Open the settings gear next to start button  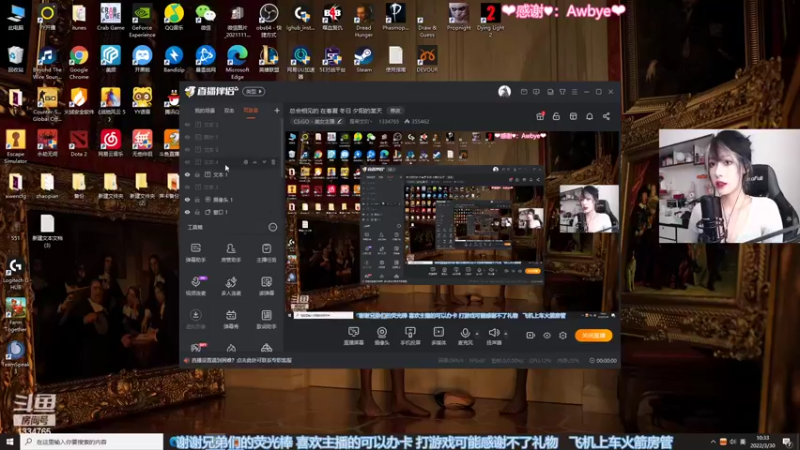click(563, 335)
